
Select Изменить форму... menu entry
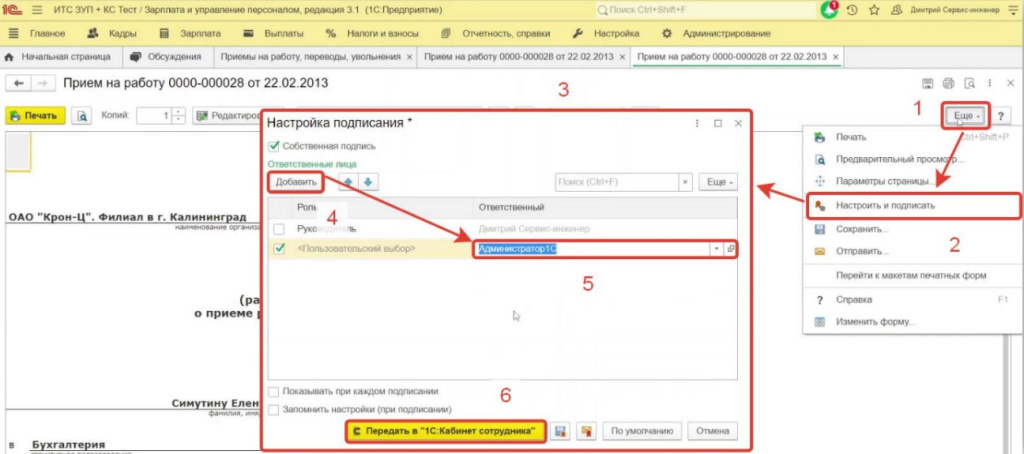(913, 322)
